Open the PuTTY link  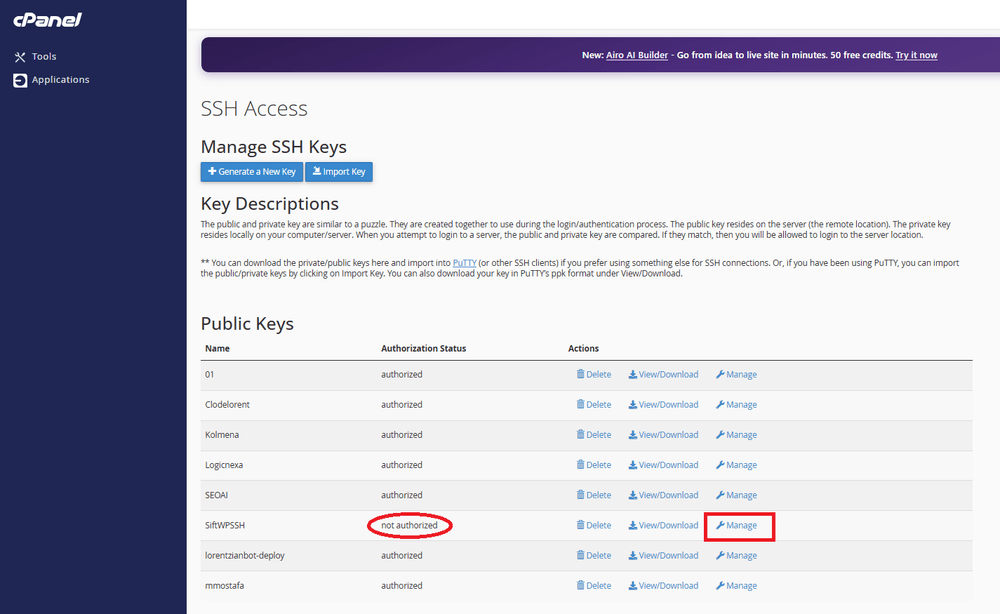(464, 263)
